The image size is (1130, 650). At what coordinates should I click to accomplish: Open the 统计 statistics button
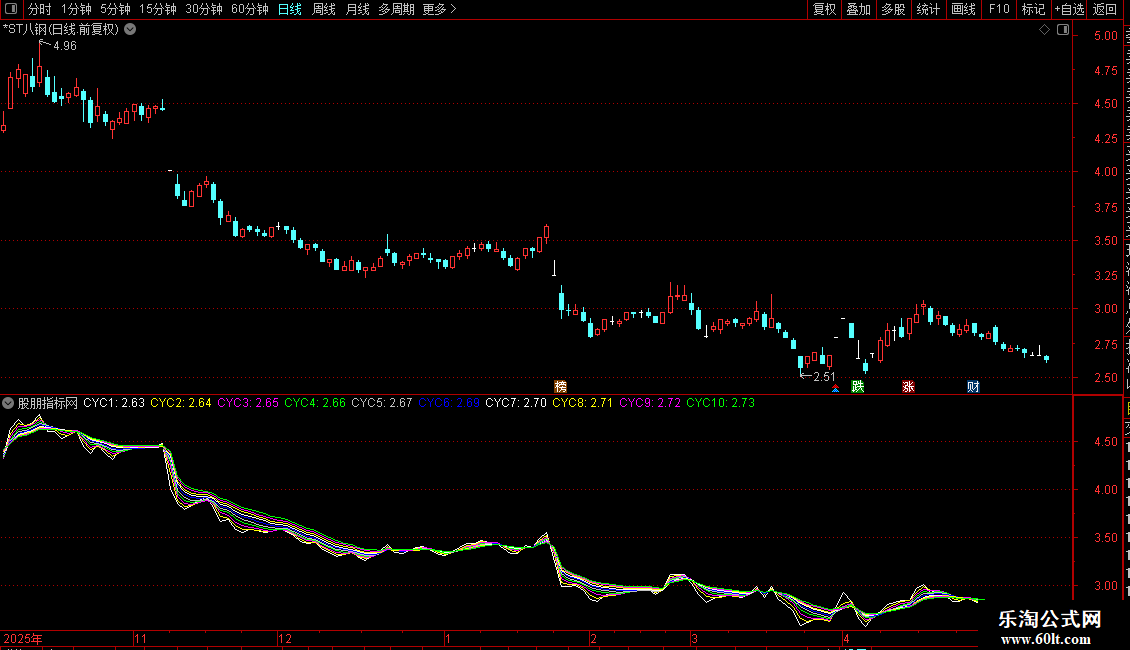coord(927,9)
